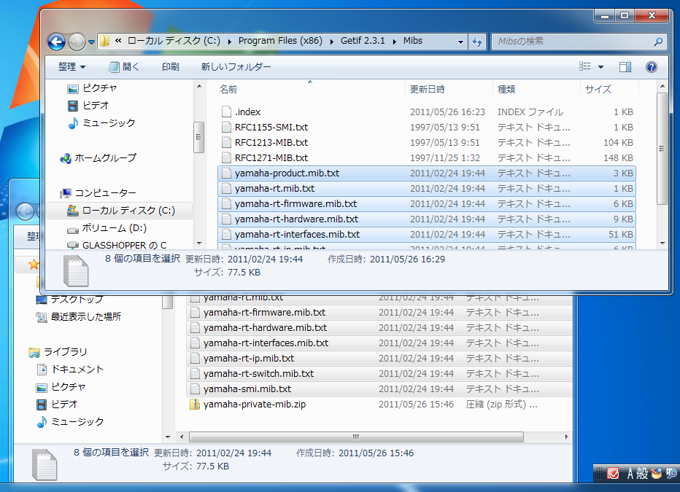
Task: Click the Mibs search field
Action: pyautogui.click(x=572, y=41)
